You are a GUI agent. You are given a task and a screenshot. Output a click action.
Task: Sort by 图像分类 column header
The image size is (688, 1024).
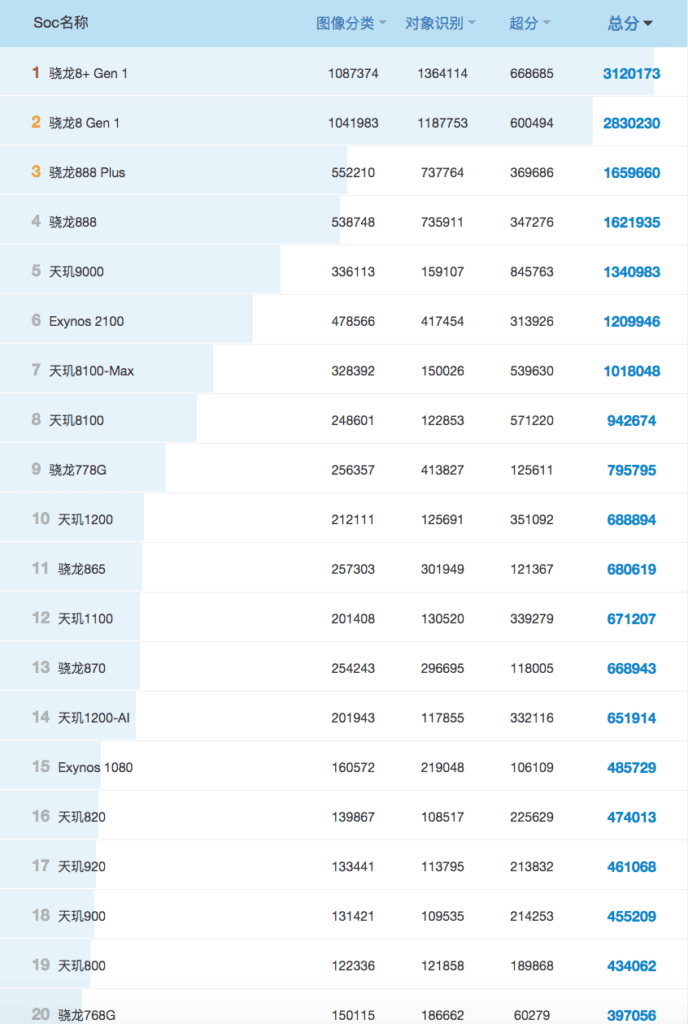[351, 23]
